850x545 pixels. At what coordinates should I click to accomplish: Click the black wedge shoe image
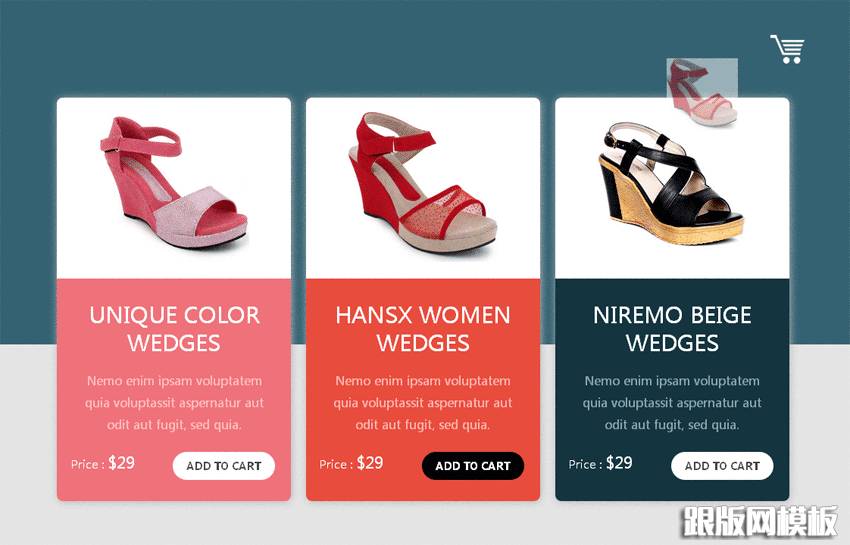click(671, 183)
